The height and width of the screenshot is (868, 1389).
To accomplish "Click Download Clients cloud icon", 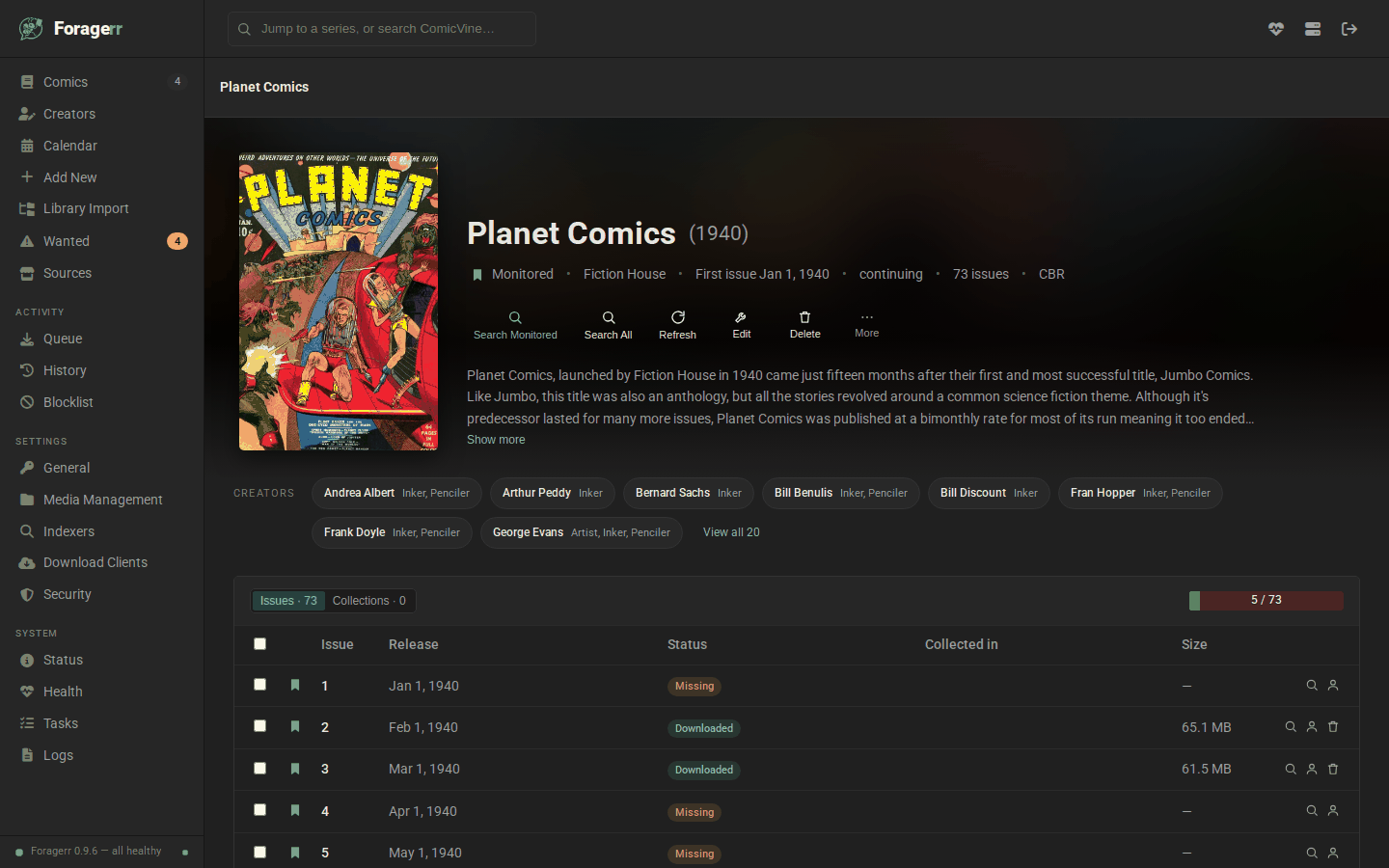I will pos(27,562).
